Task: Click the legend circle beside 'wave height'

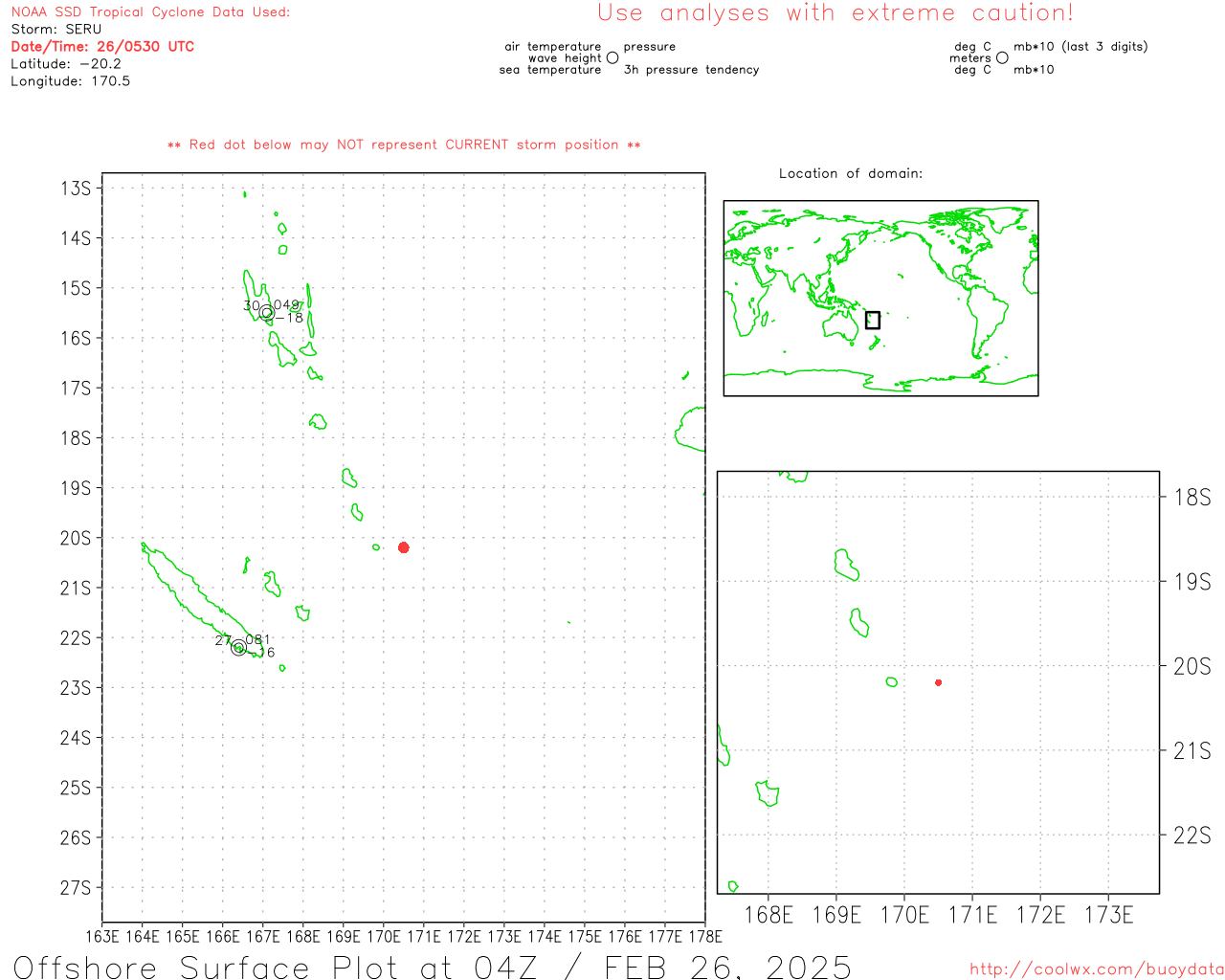Action: 612,57
